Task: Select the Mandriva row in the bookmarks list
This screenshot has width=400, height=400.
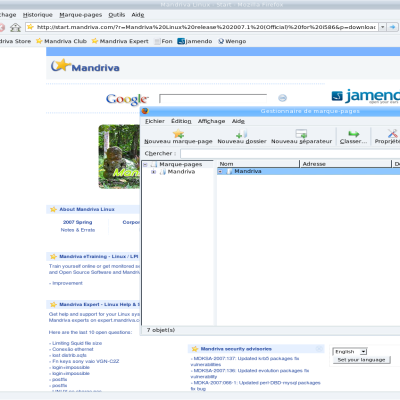Action: tap(308, 171)
